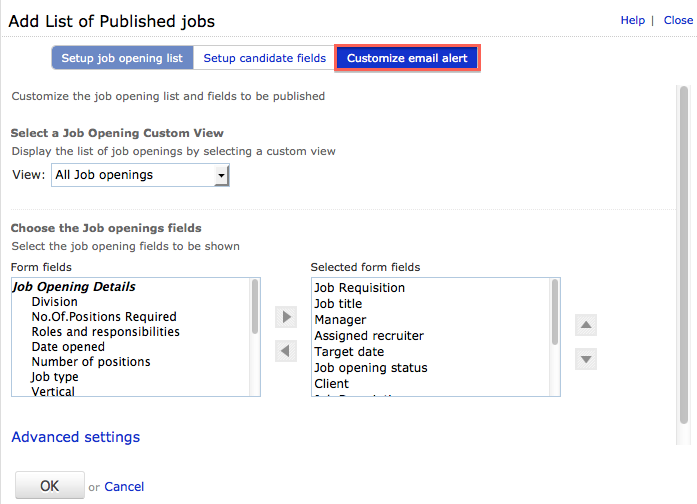This screenshot has height=504, width=697.
Task: Select Job opening status in selected fields
Action: (371, 368)
